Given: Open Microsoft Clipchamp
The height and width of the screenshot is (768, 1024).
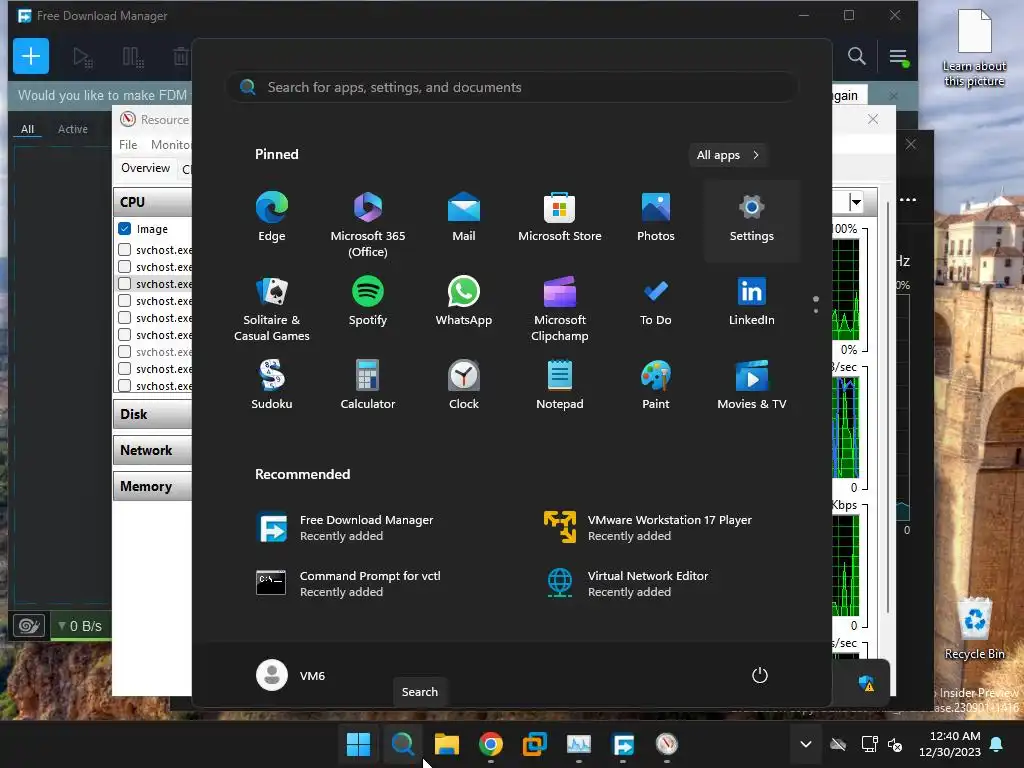Looking at the screenshot, I should [x=560, y=308].
